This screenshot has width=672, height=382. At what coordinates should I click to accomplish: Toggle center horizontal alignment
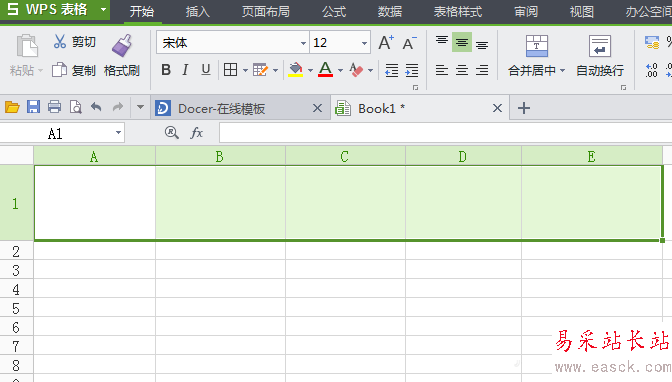462,70
